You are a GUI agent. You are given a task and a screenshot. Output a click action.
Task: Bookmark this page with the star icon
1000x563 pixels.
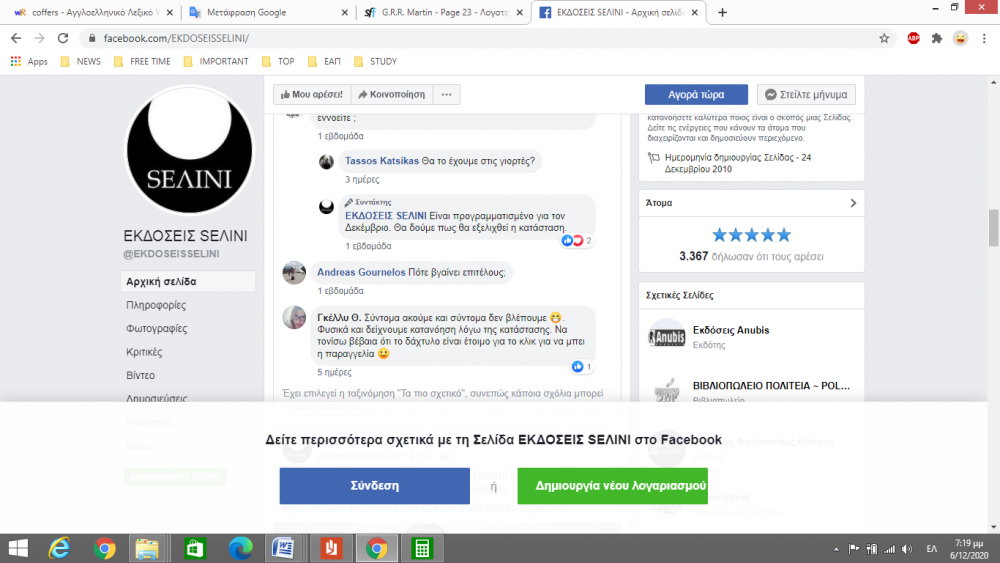click(884, 38)
